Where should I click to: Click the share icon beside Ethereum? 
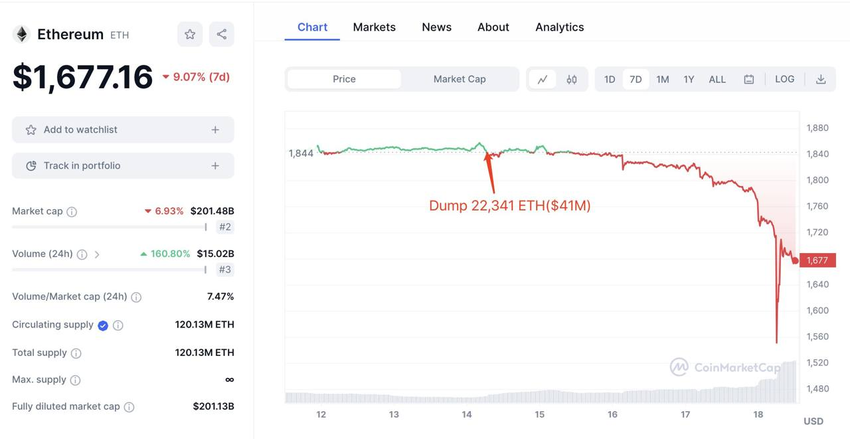click(x=221, y=34)
